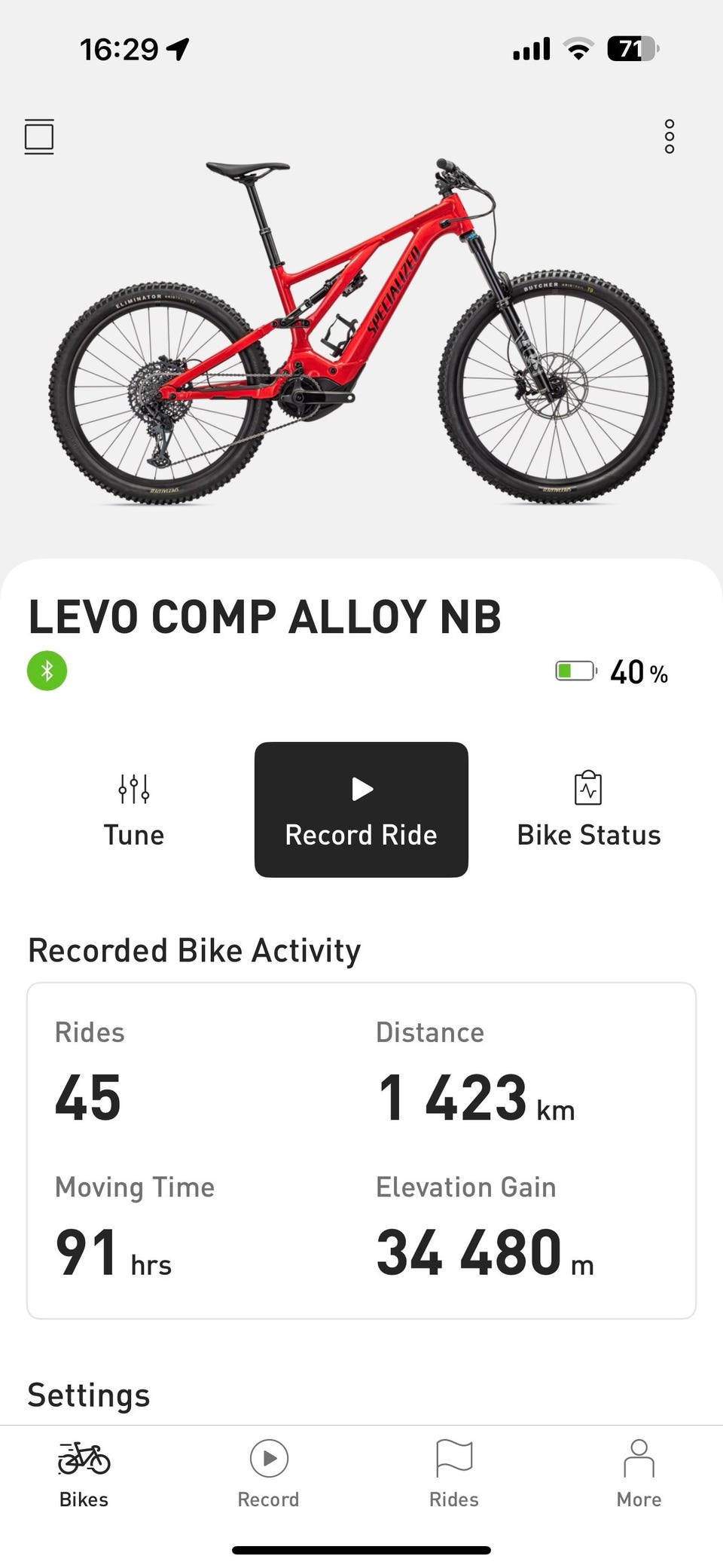723x1568 pixels.
Task: Tap the red Levo bike image
Action: pos(361,332)
